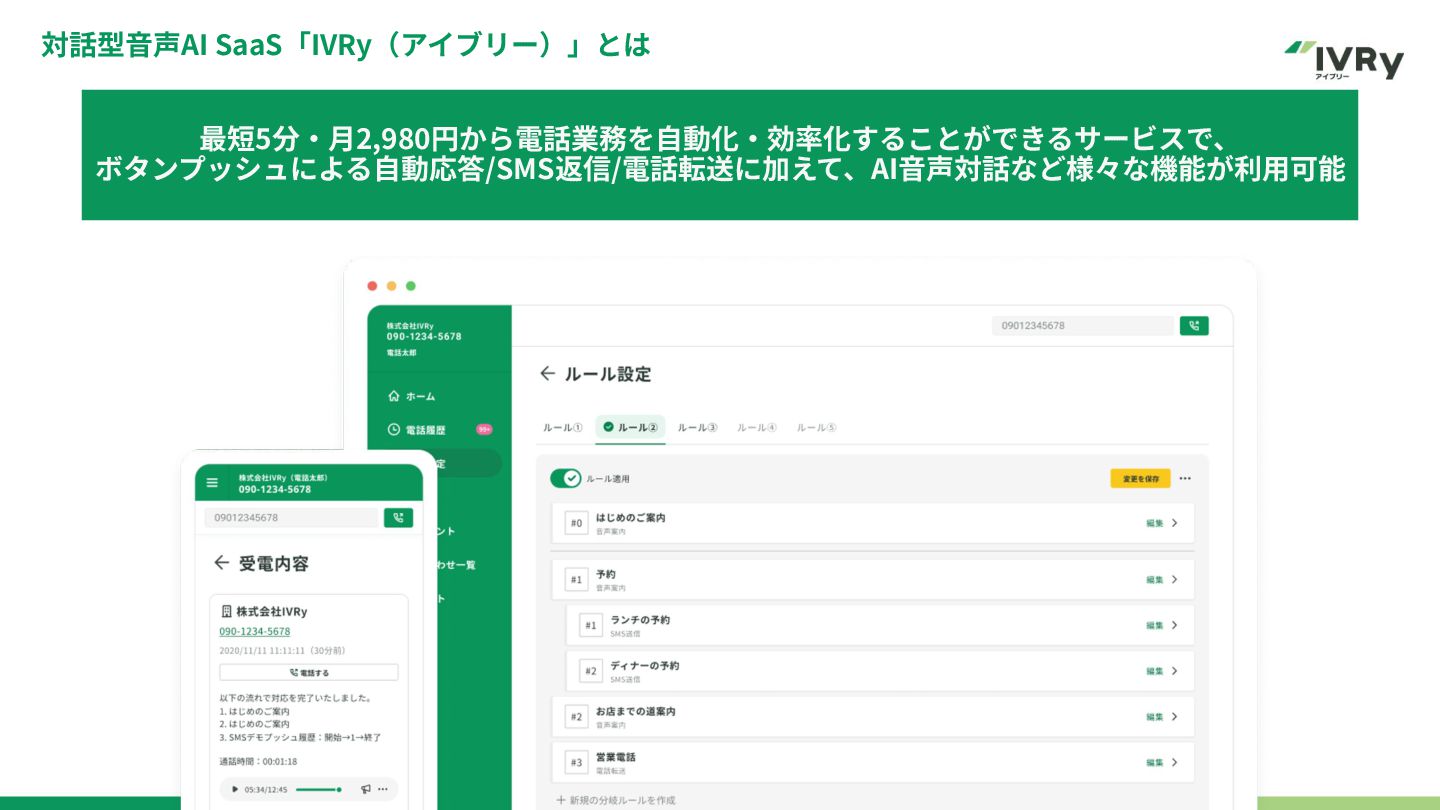Click the 05:34/12:45 playback time
This screenshot has width=1440, height=810.
(266, 789)
